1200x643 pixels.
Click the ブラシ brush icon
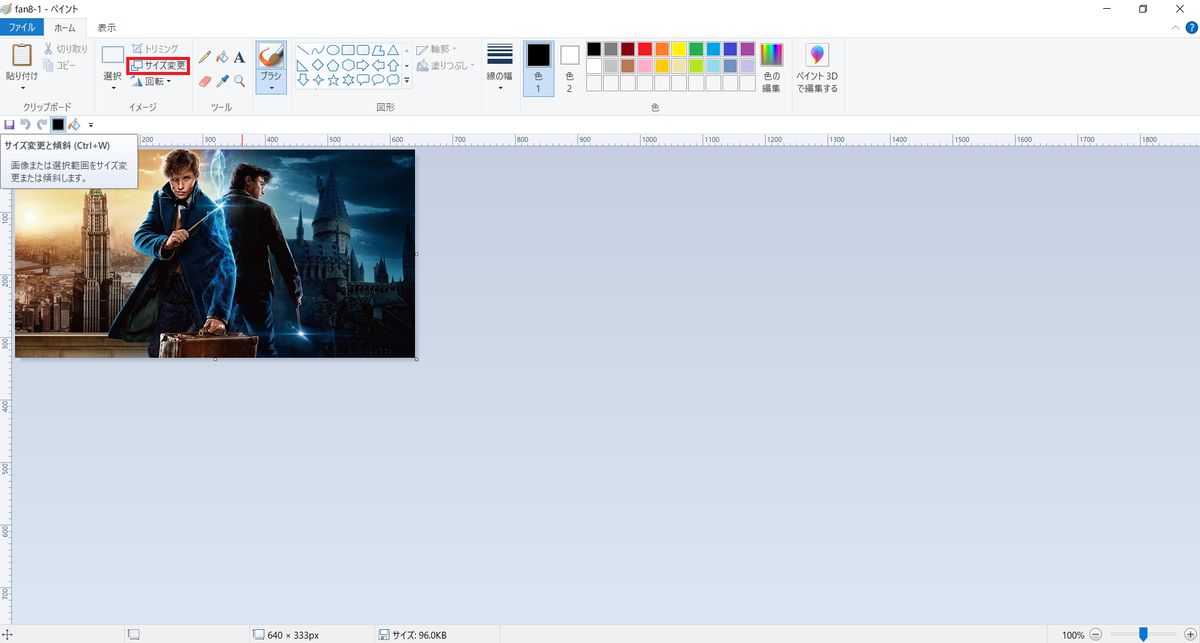coord(271,54)
